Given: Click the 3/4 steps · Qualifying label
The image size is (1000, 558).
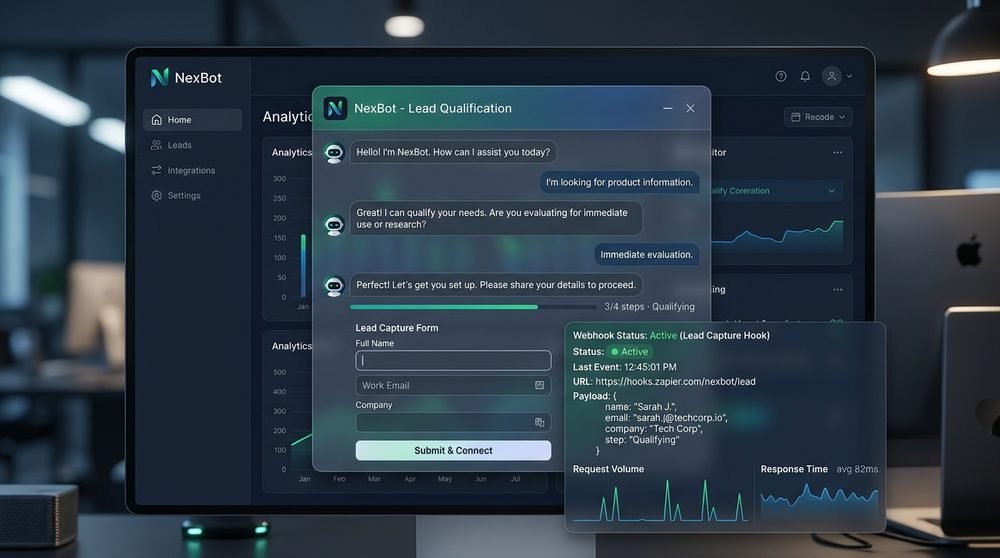Looking at the screenshot, I should click(649, 307).
